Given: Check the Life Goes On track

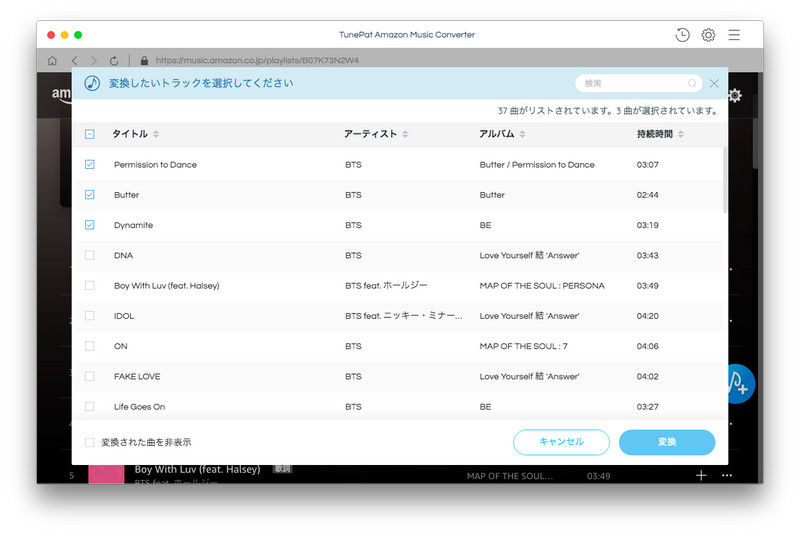Looking at the screenshot, I should 90,406.
